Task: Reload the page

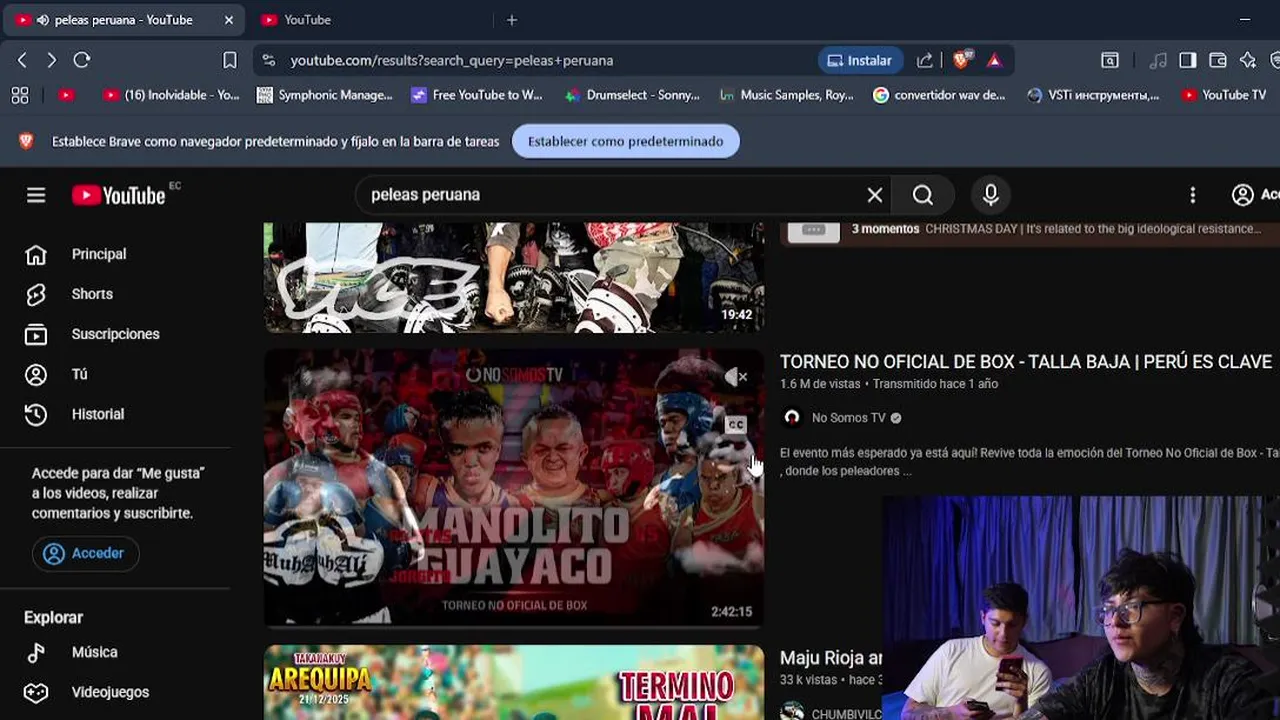Action: click(x=82, y=60)
